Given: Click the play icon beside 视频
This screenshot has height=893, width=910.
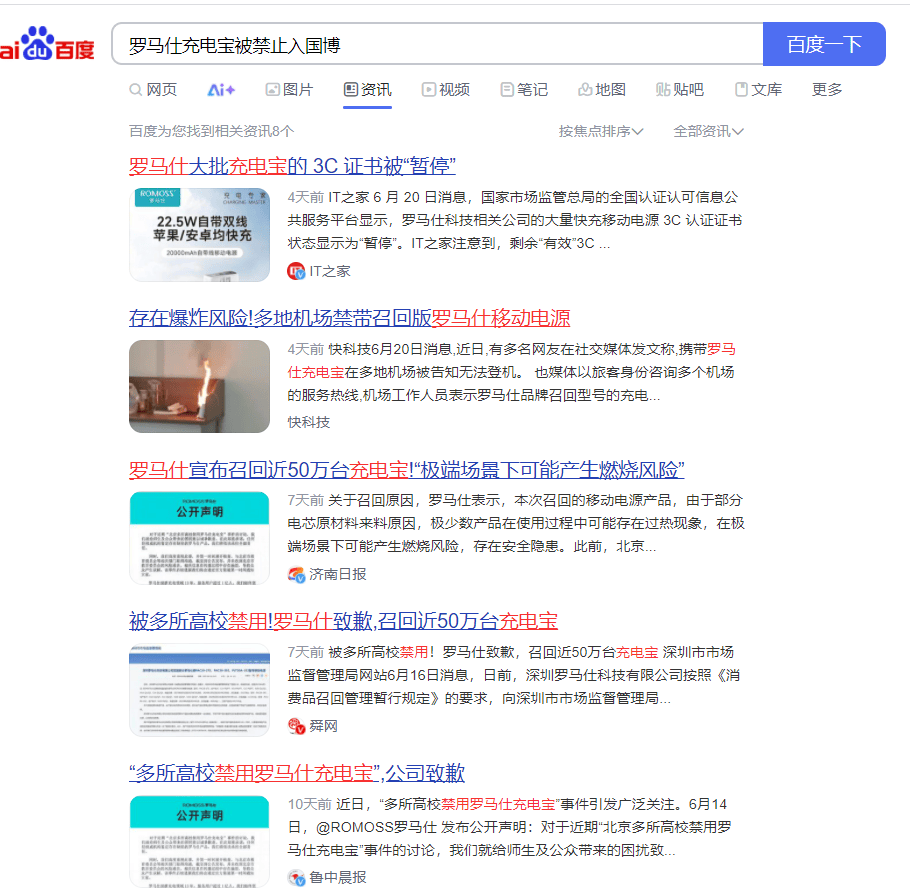Looking at the screenshot, I should point(428,89).
